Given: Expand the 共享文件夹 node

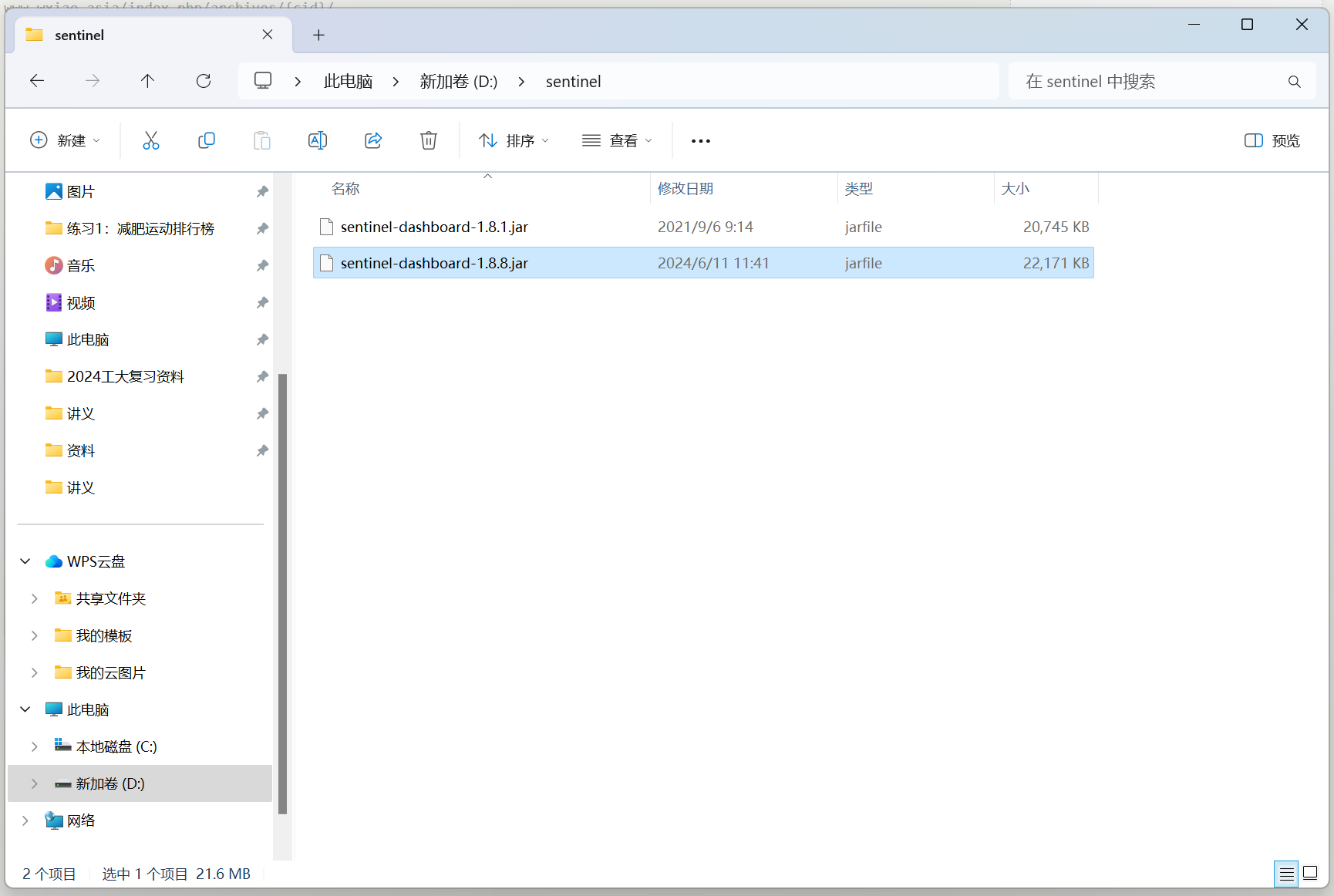Looking at the screenshot, I should pyautogui.click(x=35, y=598).
